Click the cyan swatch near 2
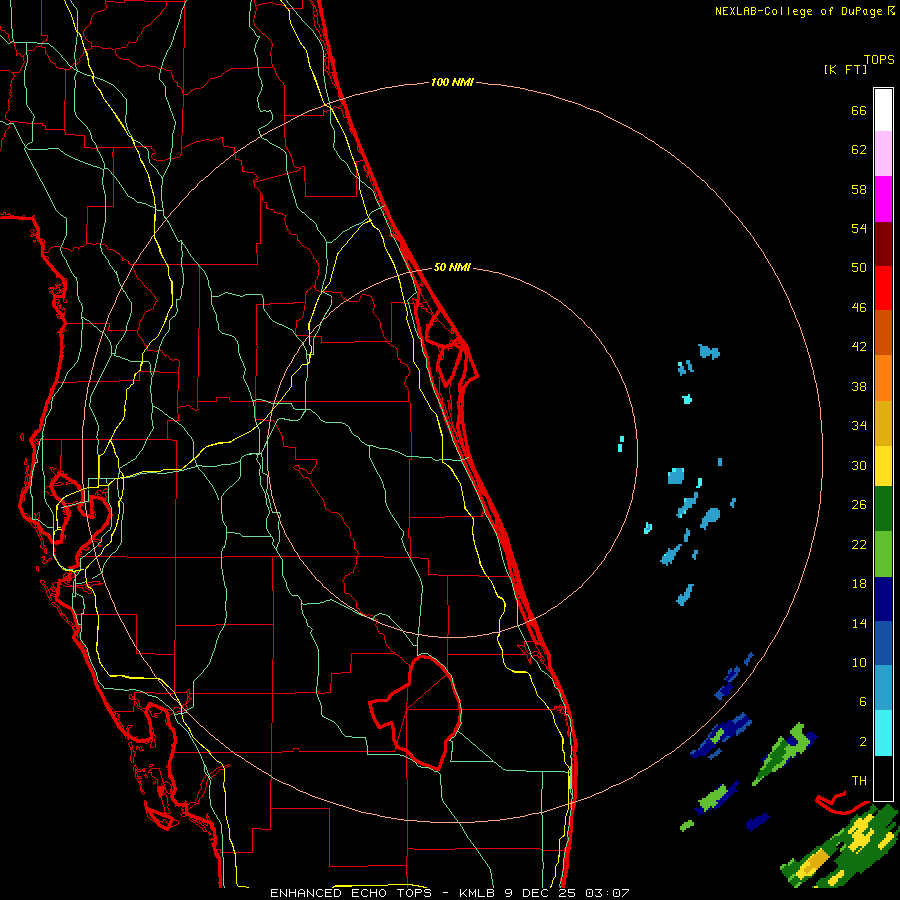Viewport: 900px width, 900px height. point(883,733)
